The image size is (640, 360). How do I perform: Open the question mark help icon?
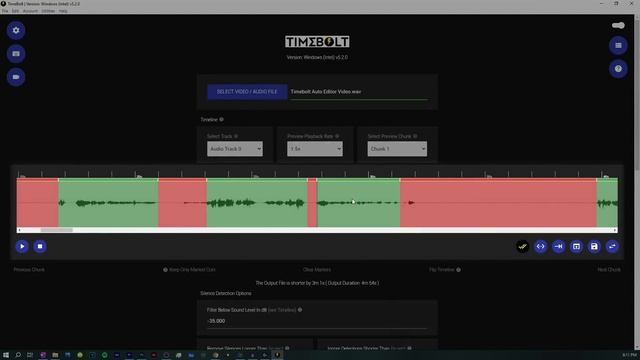point(618,69)
